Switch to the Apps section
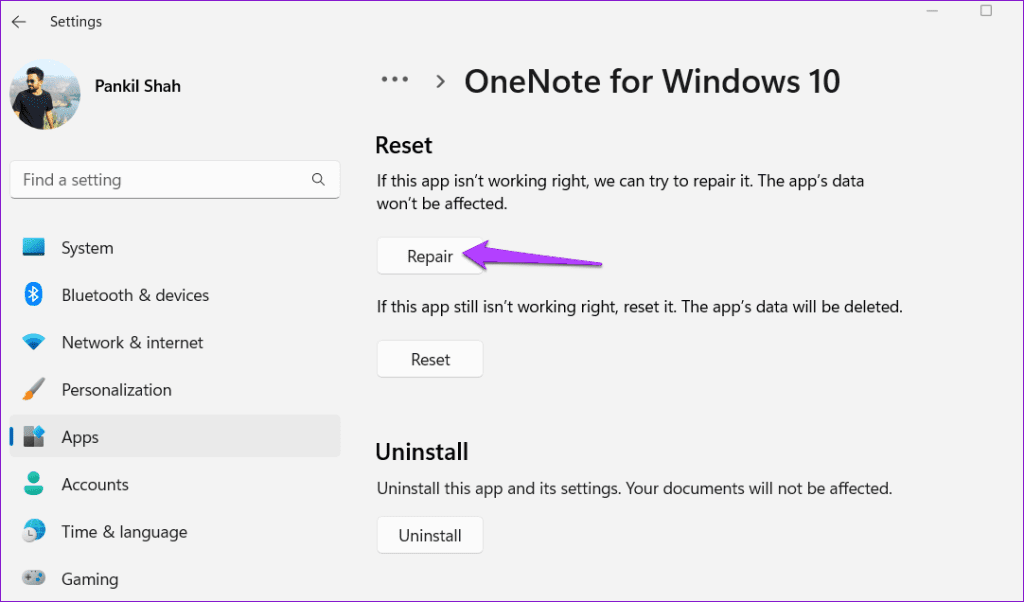 pyautogui.click(x=80, y=436)
